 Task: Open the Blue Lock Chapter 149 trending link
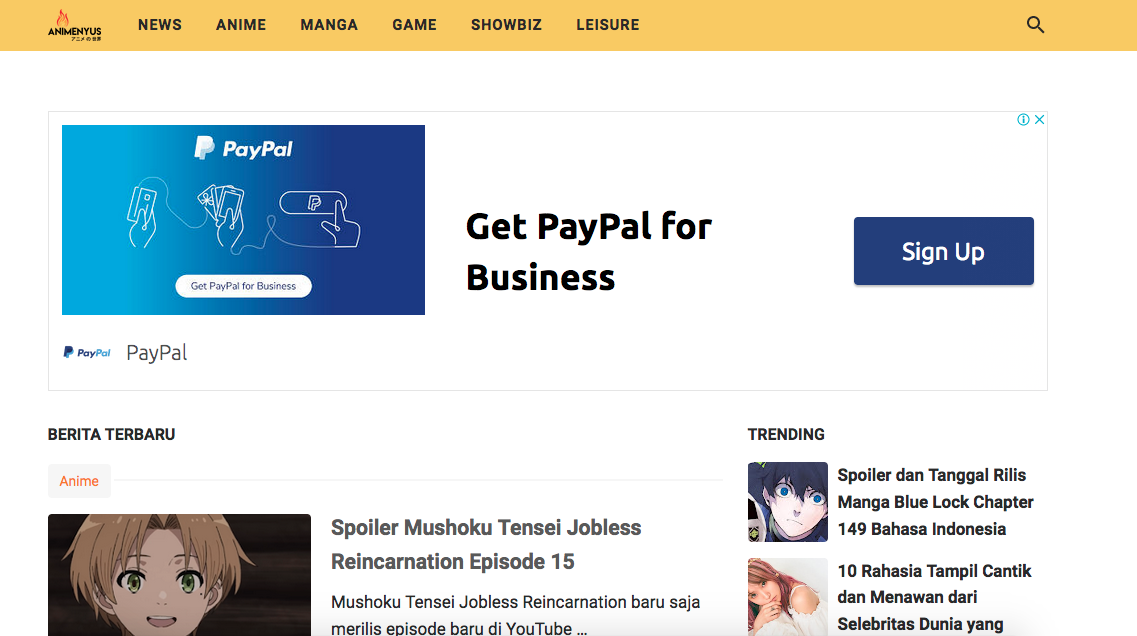pos(935,502)
